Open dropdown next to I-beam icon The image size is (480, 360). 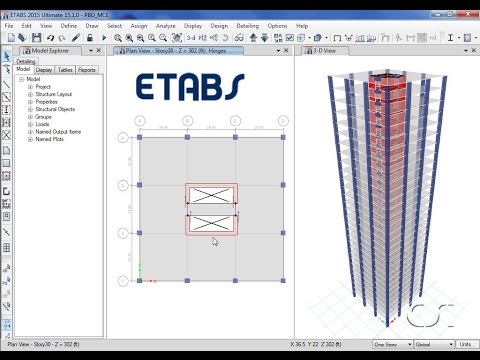click(x=458, y=38)
